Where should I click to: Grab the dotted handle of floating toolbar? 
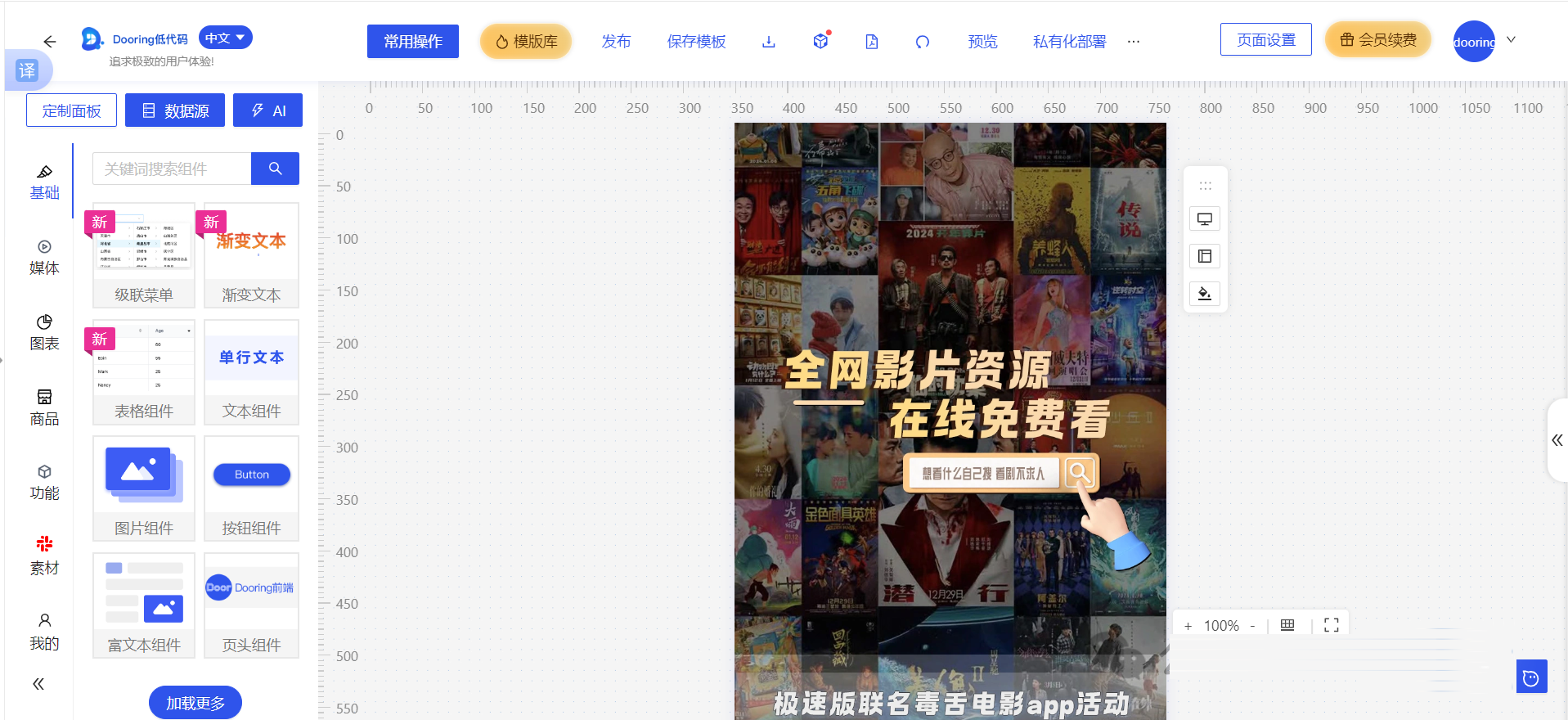pos(1205,186)
